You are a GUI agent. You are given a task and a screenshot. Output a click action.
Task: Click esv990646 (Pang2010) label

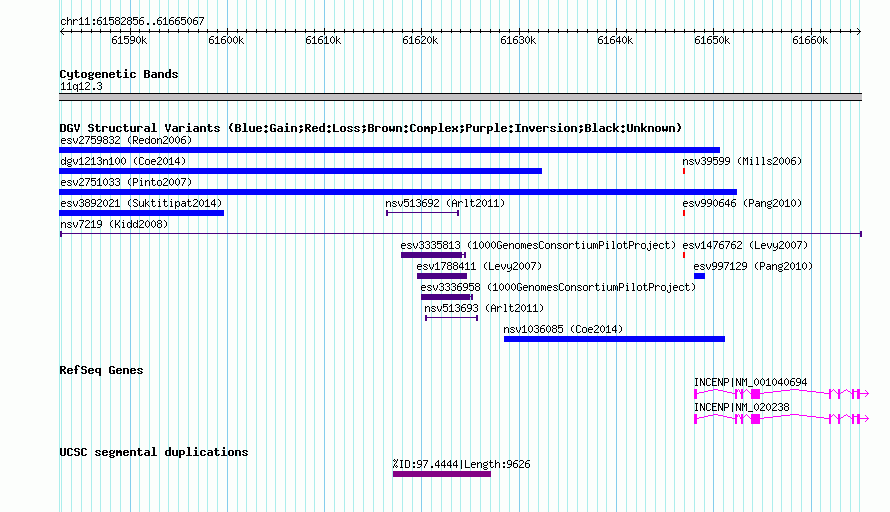coord(742,203)
